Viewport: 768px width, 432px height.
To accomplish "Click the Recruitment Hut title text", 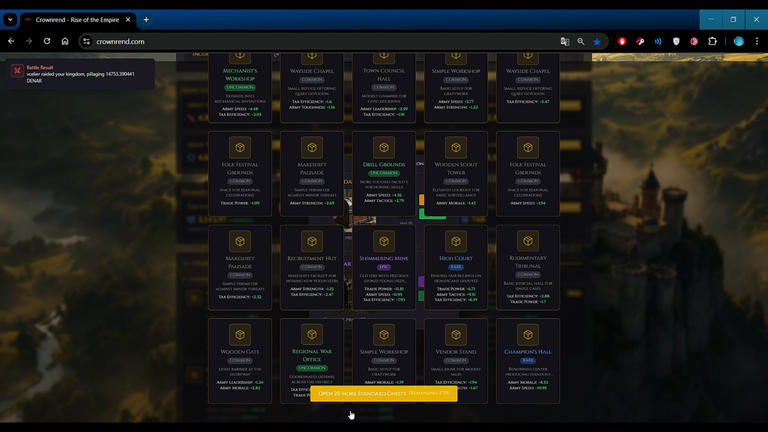I will (x=312, y=258).
